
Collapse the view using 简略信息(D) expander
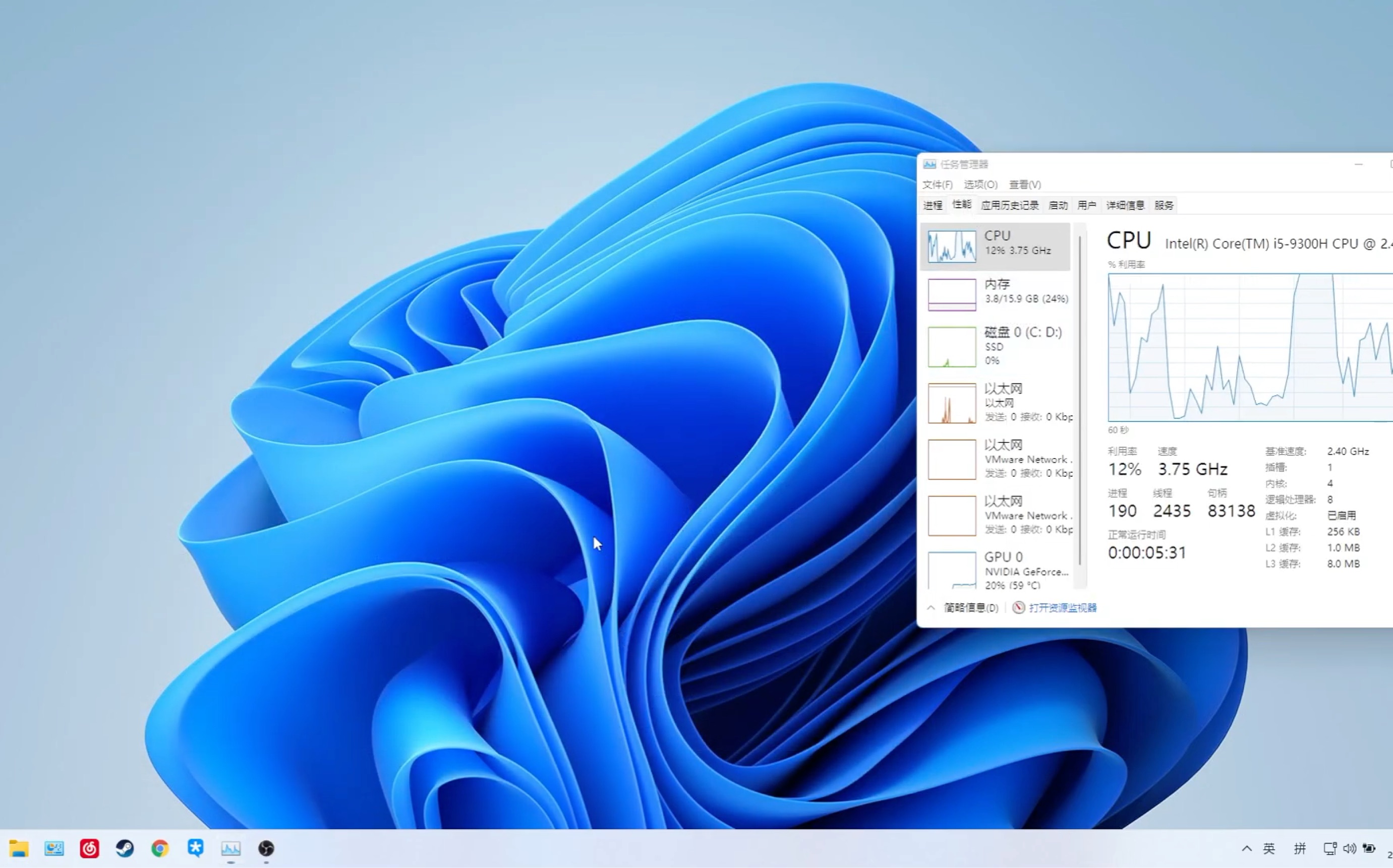coord(970,607)
